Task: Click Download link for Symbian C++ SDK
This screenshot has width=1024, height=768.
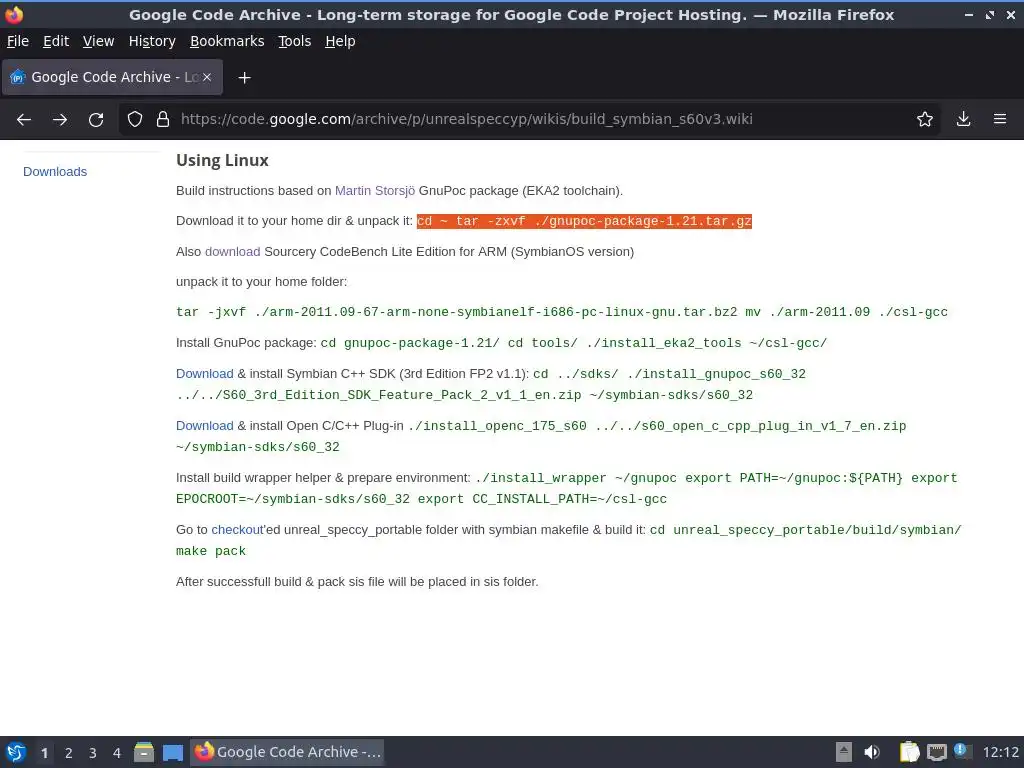Action: point(204,374)
